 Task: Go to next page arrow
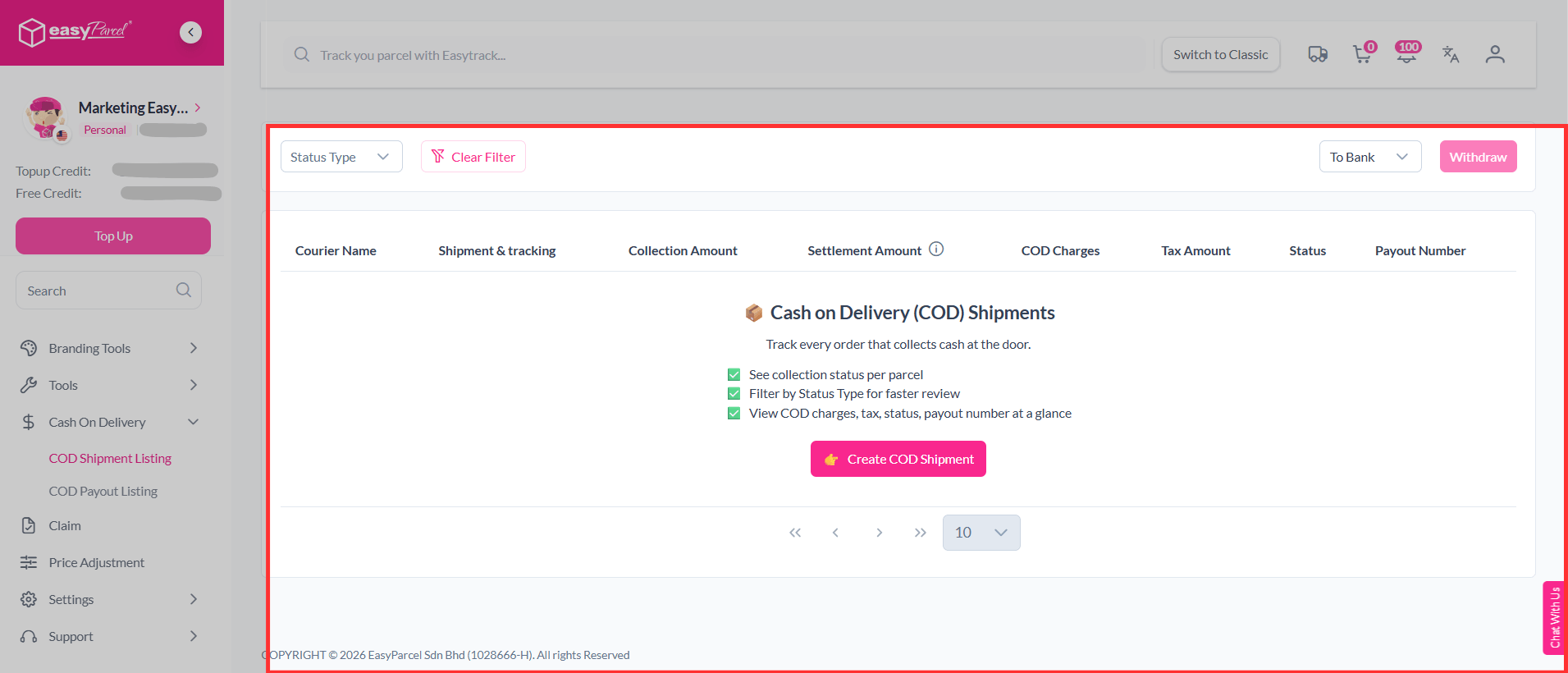click(x=879, y=533)
